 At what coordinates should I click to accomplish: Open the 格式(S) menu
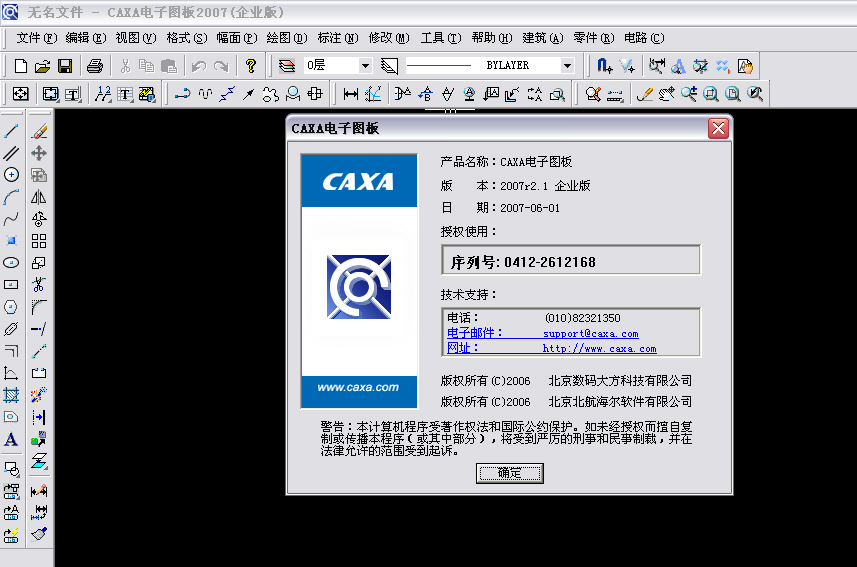tap(187, 38)
